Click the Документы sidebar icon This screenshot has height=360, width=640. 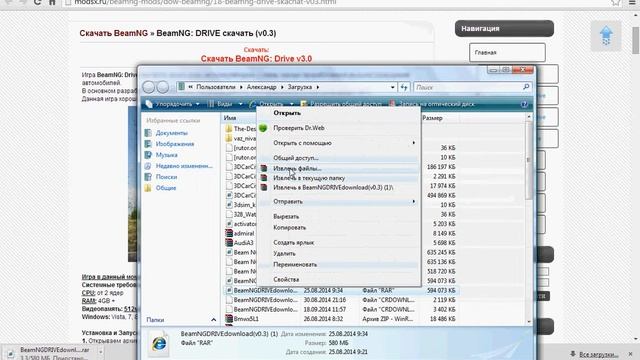[x=148, y=133]
